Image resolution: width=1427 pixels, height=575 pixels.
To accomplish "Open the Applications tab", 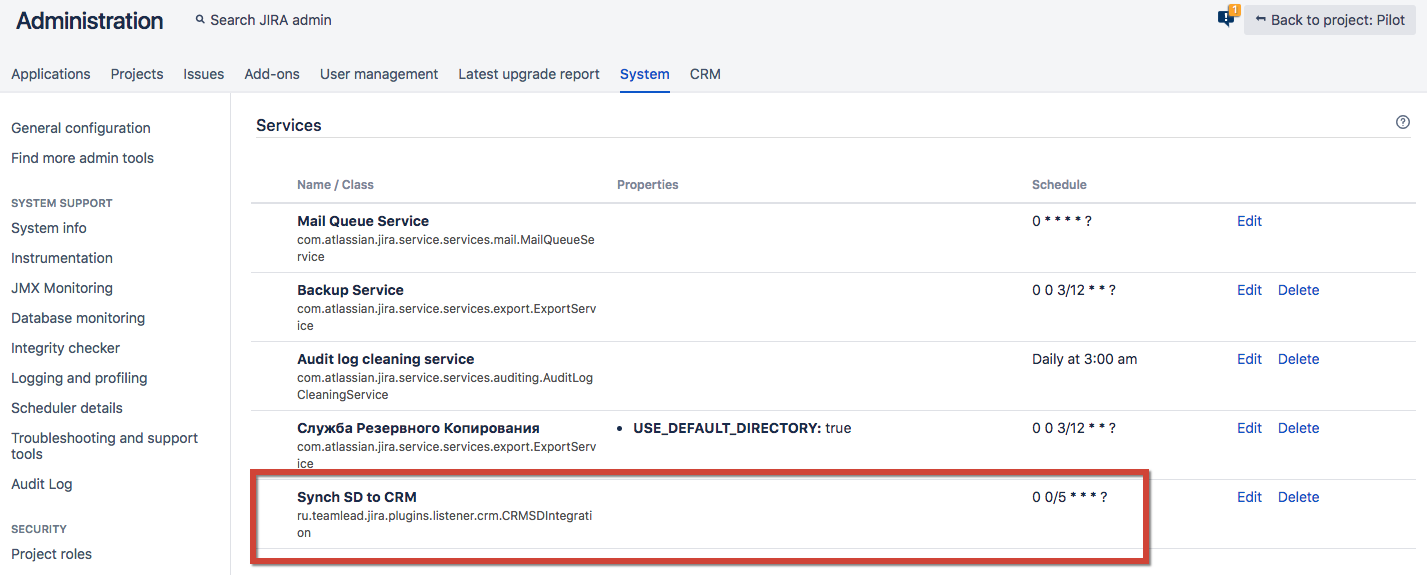I will (51, 74).
